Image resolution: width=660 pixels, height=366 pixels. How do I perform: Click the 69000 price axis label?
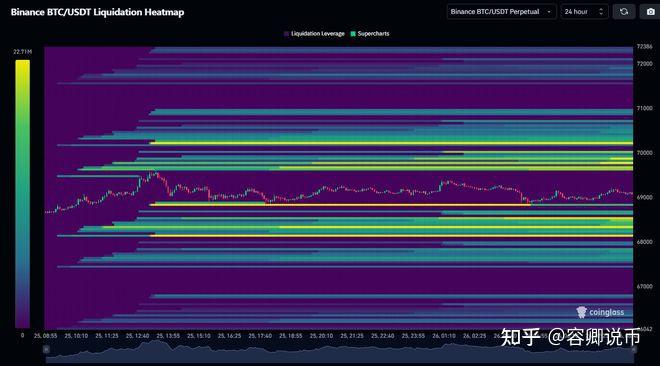click(x=644, y=197)
